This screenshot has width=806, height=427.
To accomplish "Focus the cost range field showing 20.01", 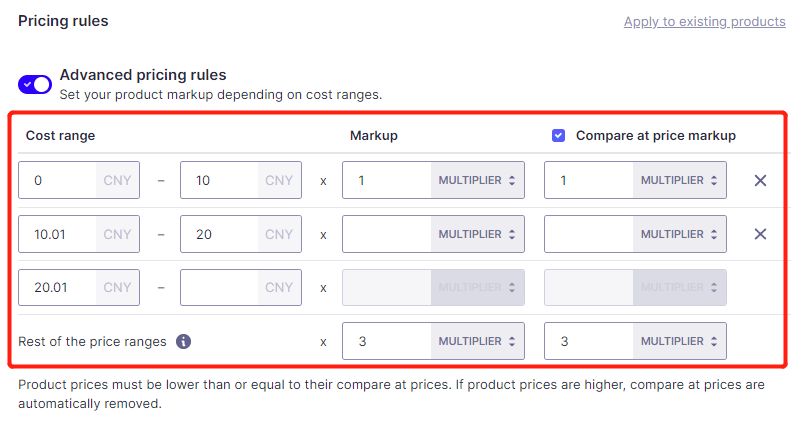I will [57, 288].
